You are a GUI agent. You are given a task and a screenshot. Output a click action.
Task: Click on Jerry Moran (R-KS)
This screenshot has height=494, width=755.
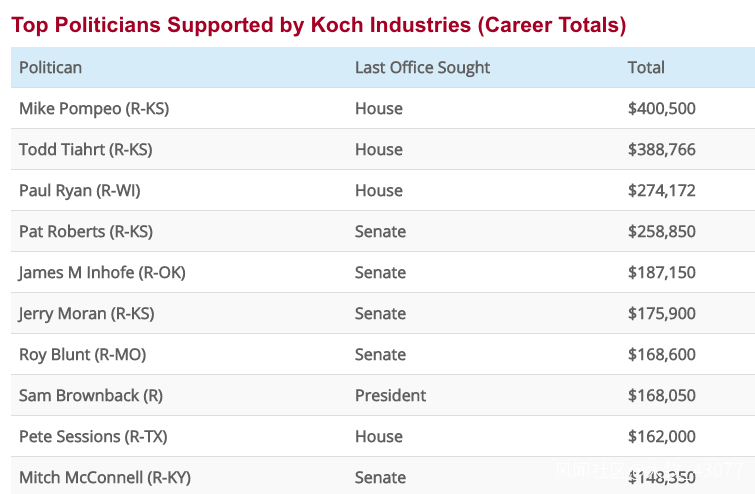pos(86,313)
